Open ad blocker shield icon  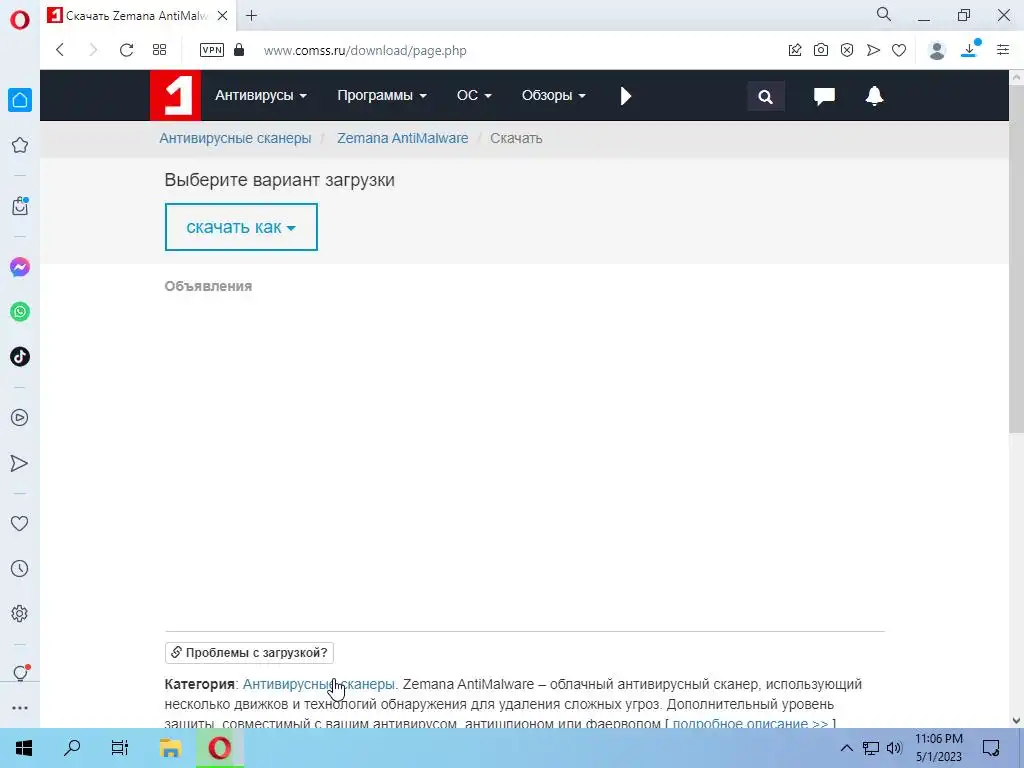tap(847, 50)
